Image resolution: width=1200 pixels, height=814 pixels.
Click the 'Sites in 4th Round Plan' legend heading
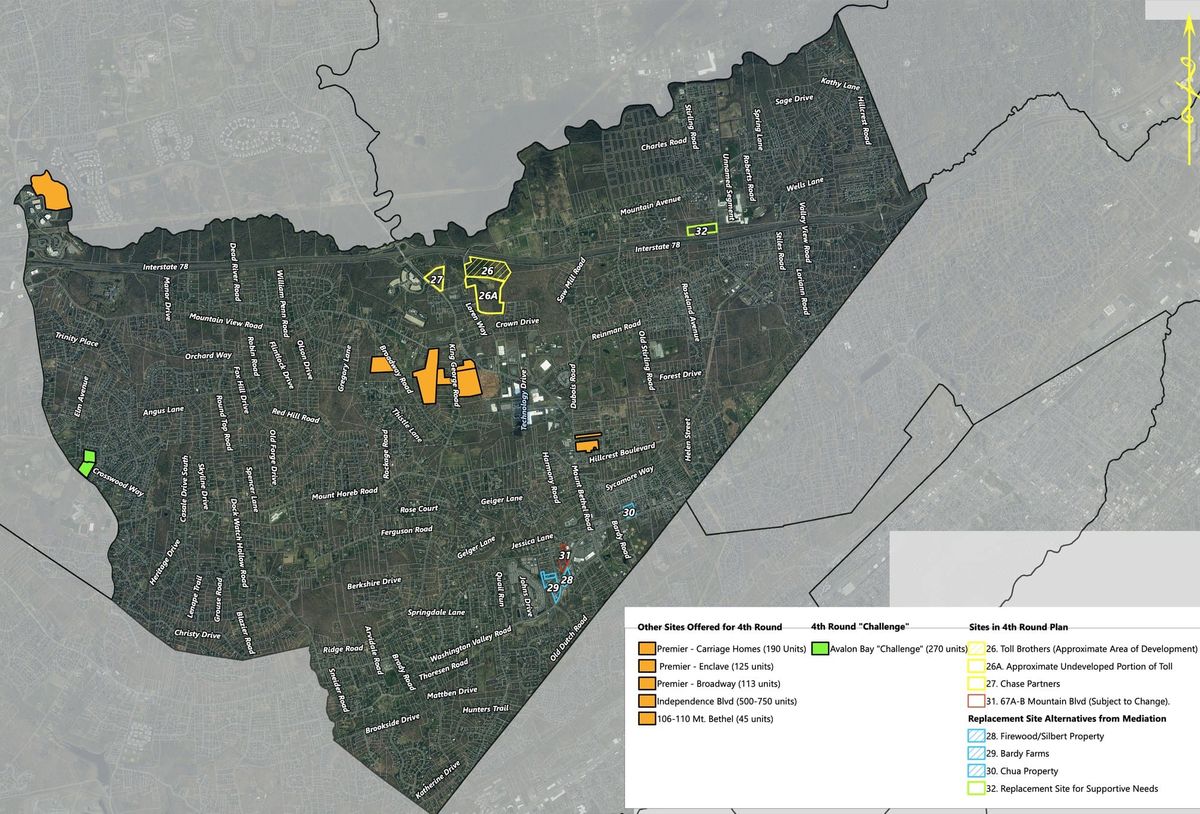point(1018,627)
